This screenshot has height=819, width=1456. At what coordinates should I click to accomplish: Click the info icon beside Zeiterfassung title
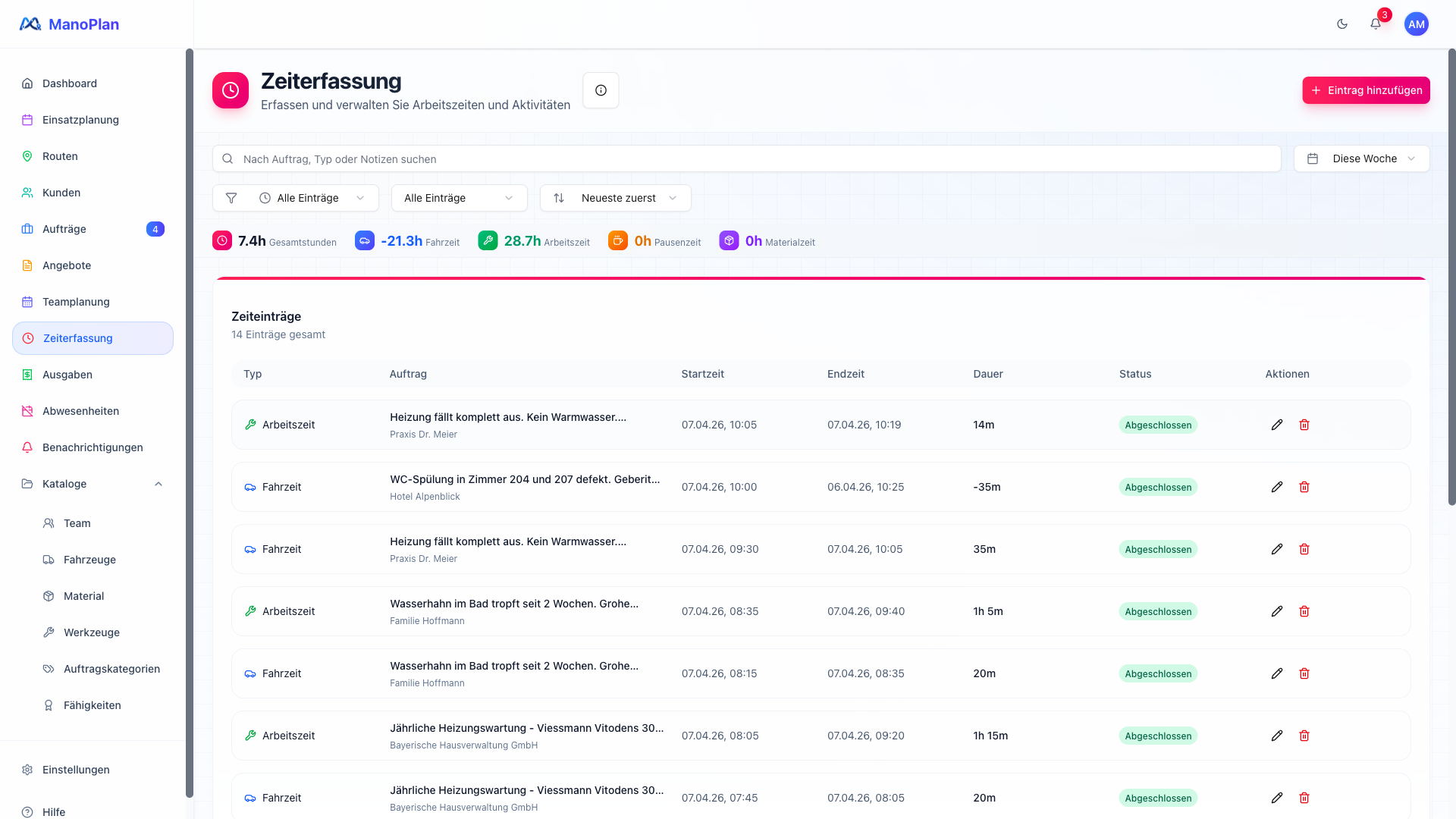tap(601, 90)
